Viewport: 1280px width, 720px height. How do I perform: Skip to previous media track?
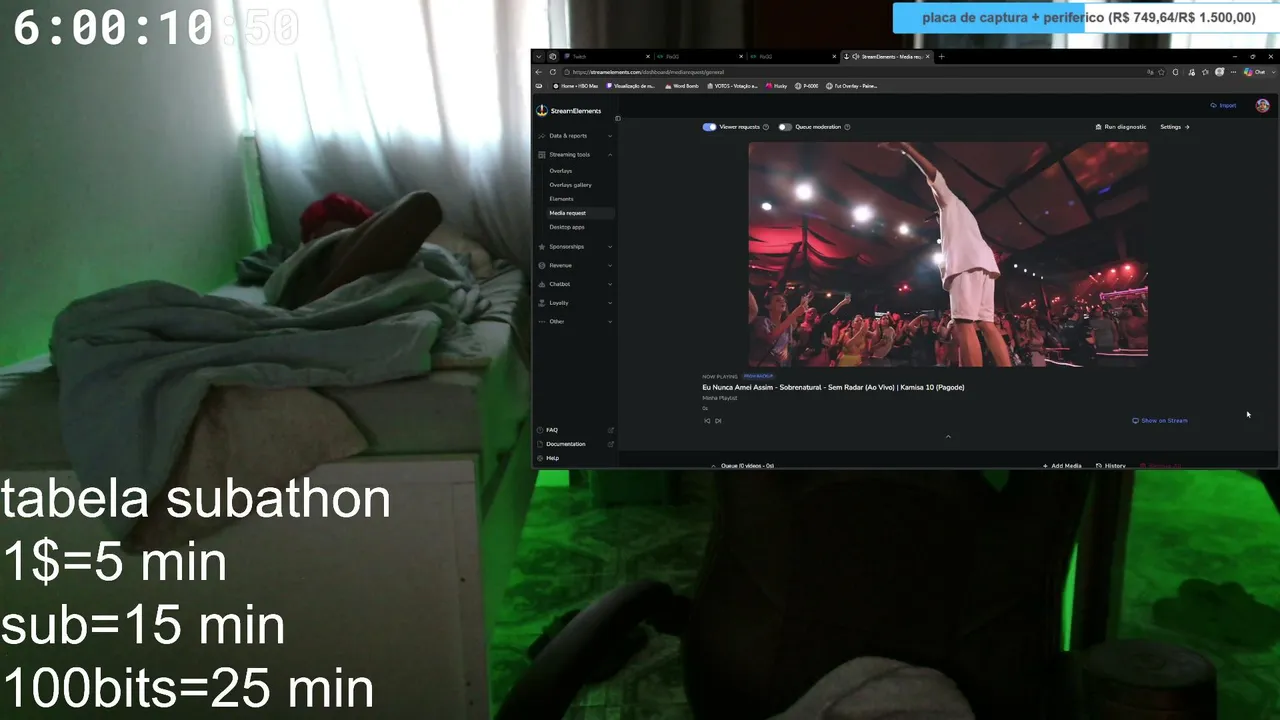click(707, 421)
